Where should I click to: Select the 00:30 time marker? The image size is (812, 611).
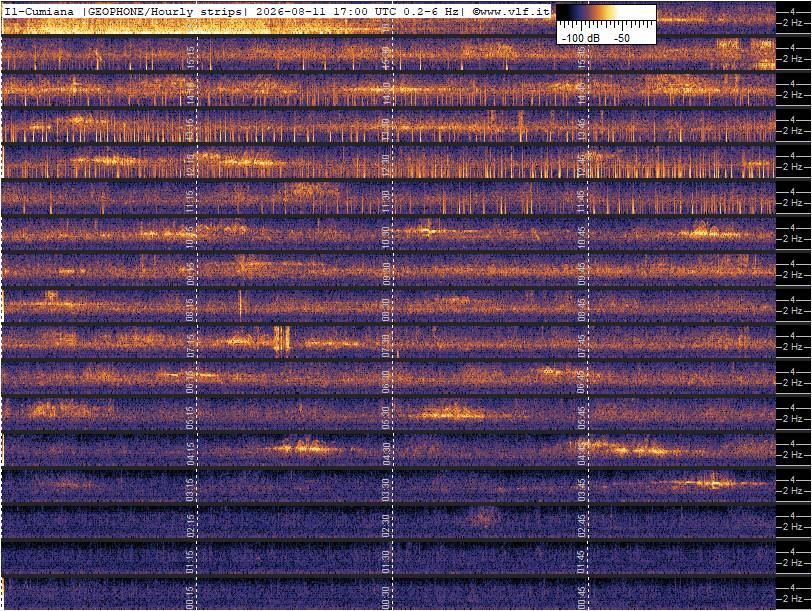pos(386,598)
